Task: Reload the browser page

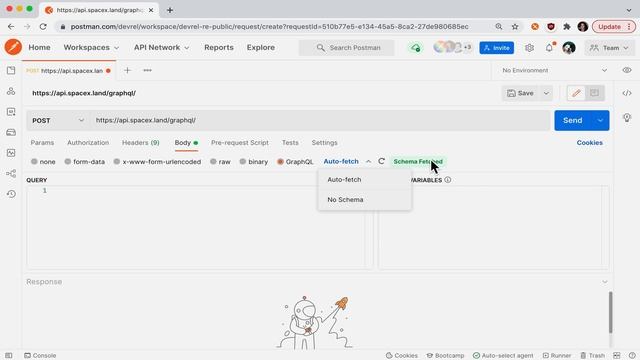Action: click(43, 27)
